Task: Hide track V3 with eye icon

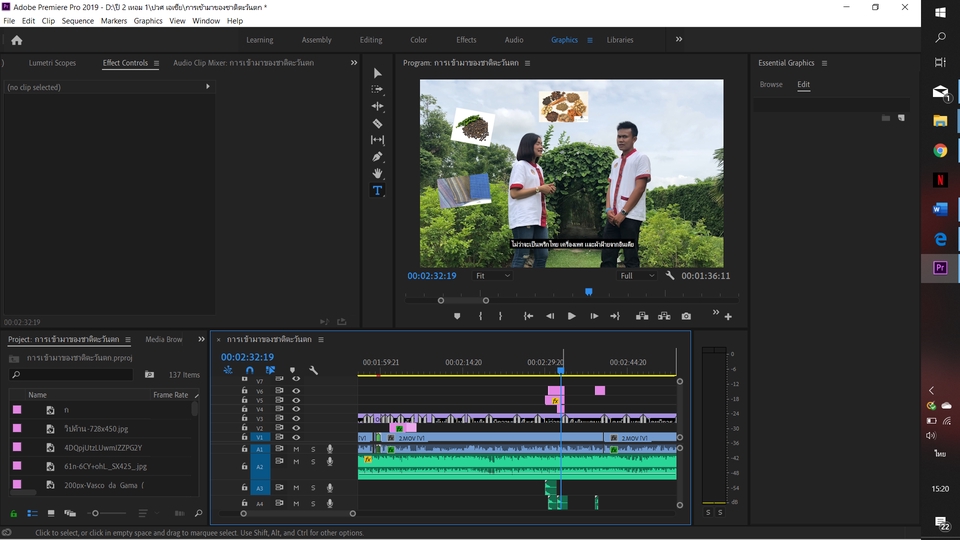Action: click(x=296, y=418)
